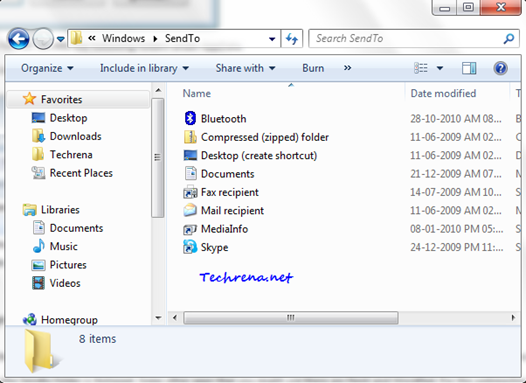The width and height of the screenshot is (526, 383).
Task: Open Recent Places in Favorites
Action: pyautogui.click(x=81, y=173)
